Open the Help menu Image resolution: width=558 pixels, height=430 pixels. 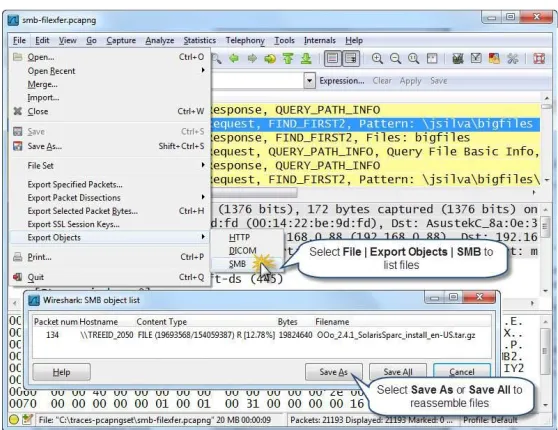(354, 41)
